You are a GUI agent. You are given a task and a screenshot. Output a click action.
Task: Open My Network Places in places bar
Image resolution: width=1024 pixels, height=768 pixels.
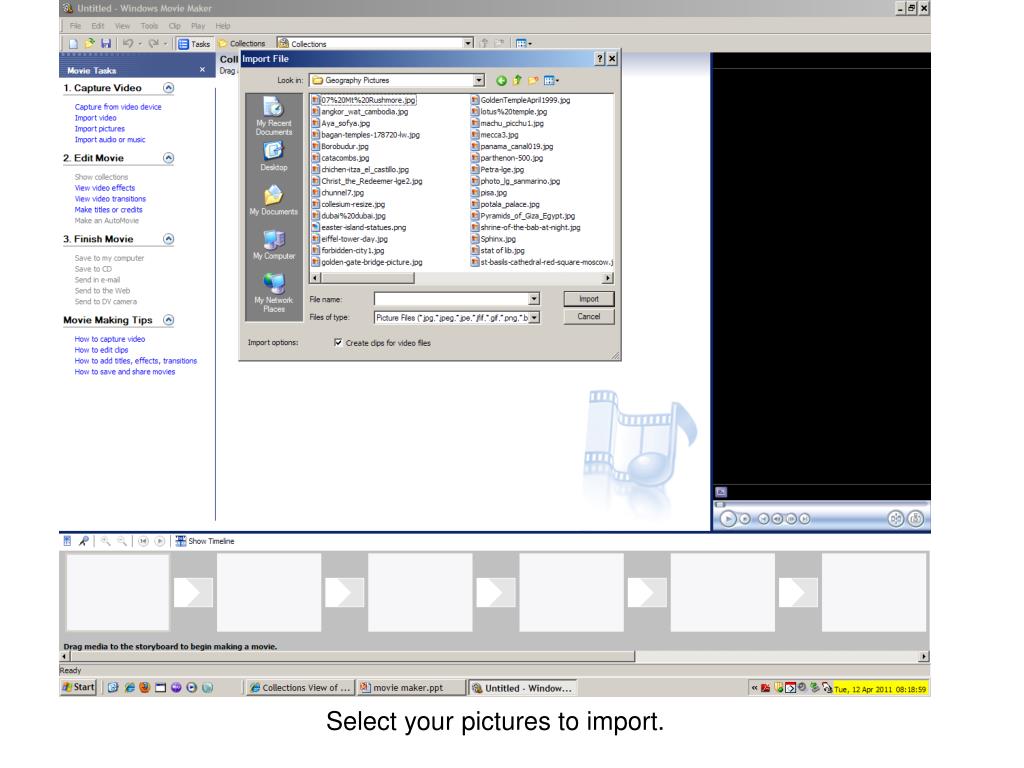[274, 293]
